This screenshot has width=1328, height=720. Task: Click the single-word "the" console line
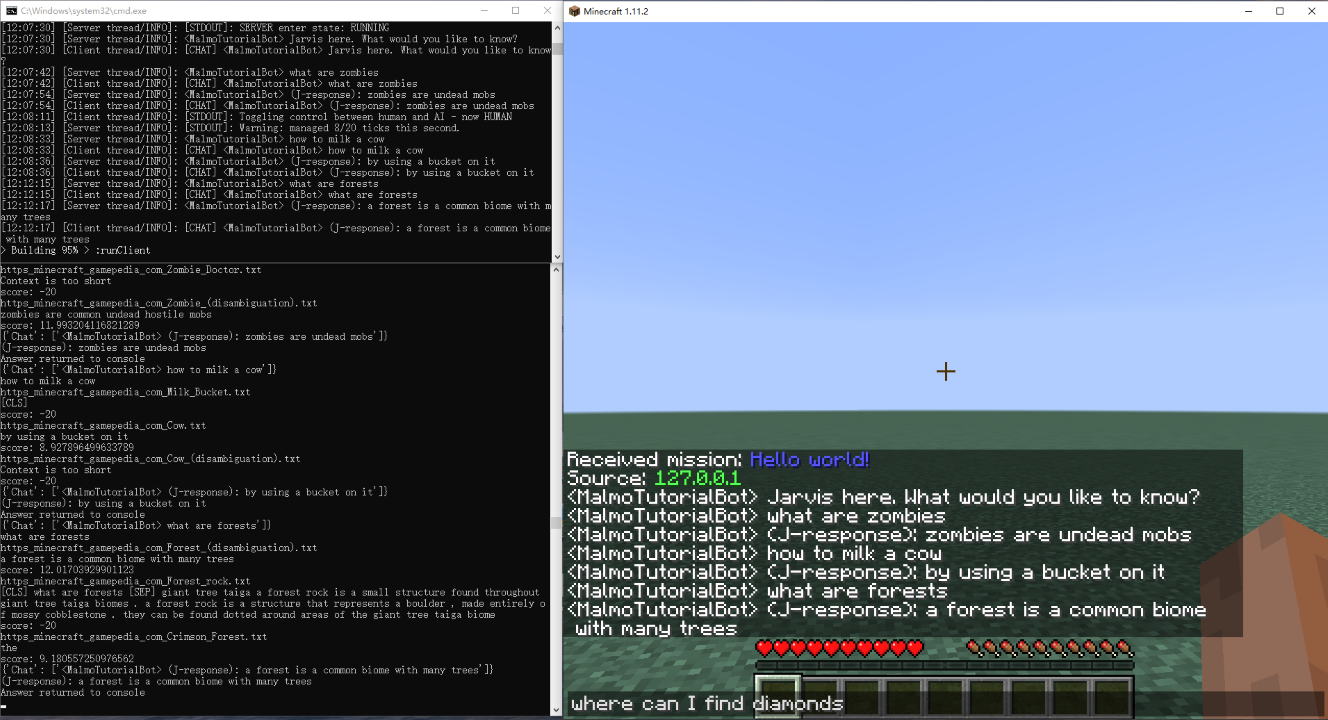click(x=9, y=648)
